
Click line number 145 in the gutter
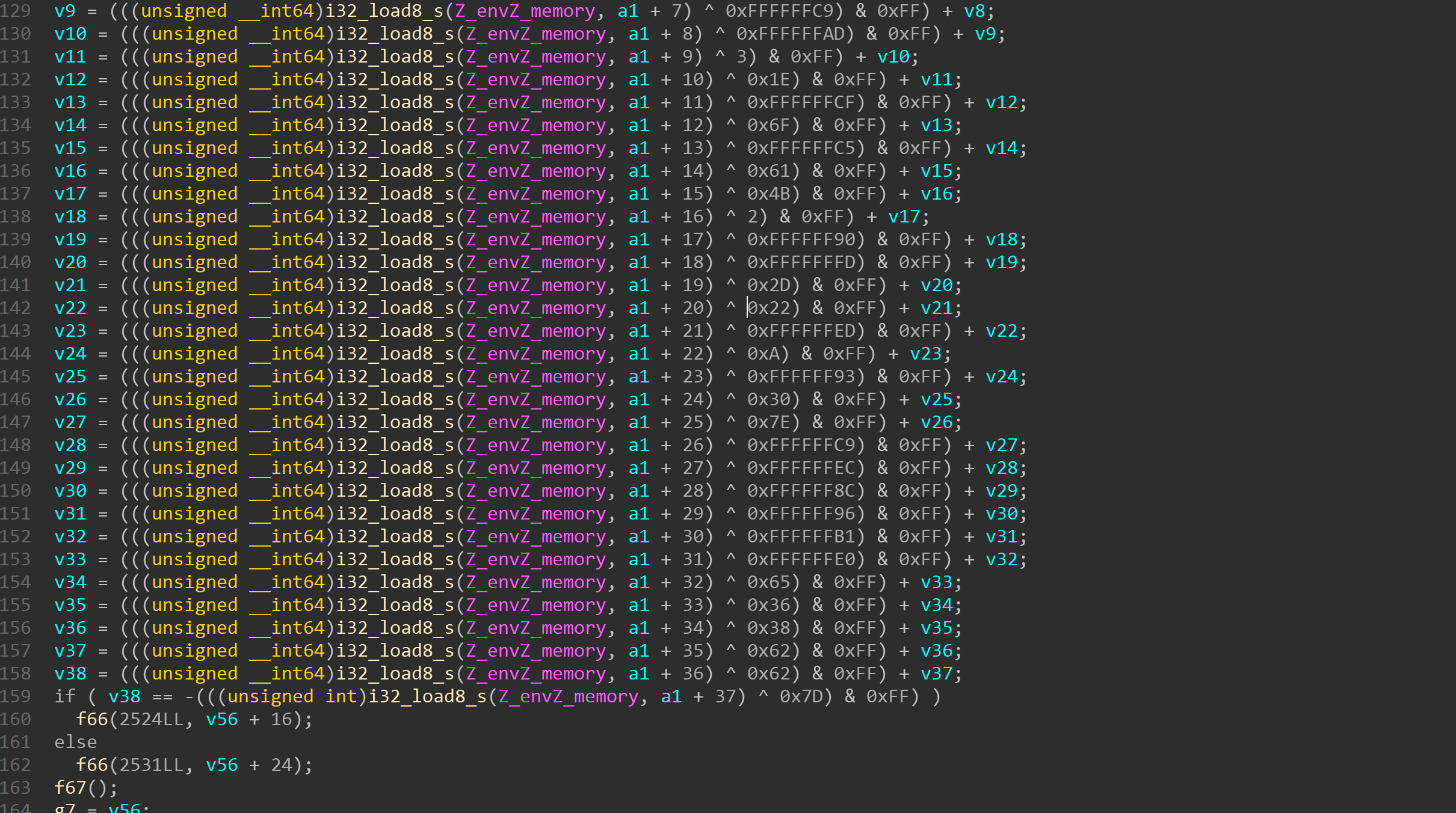point(16,376)
